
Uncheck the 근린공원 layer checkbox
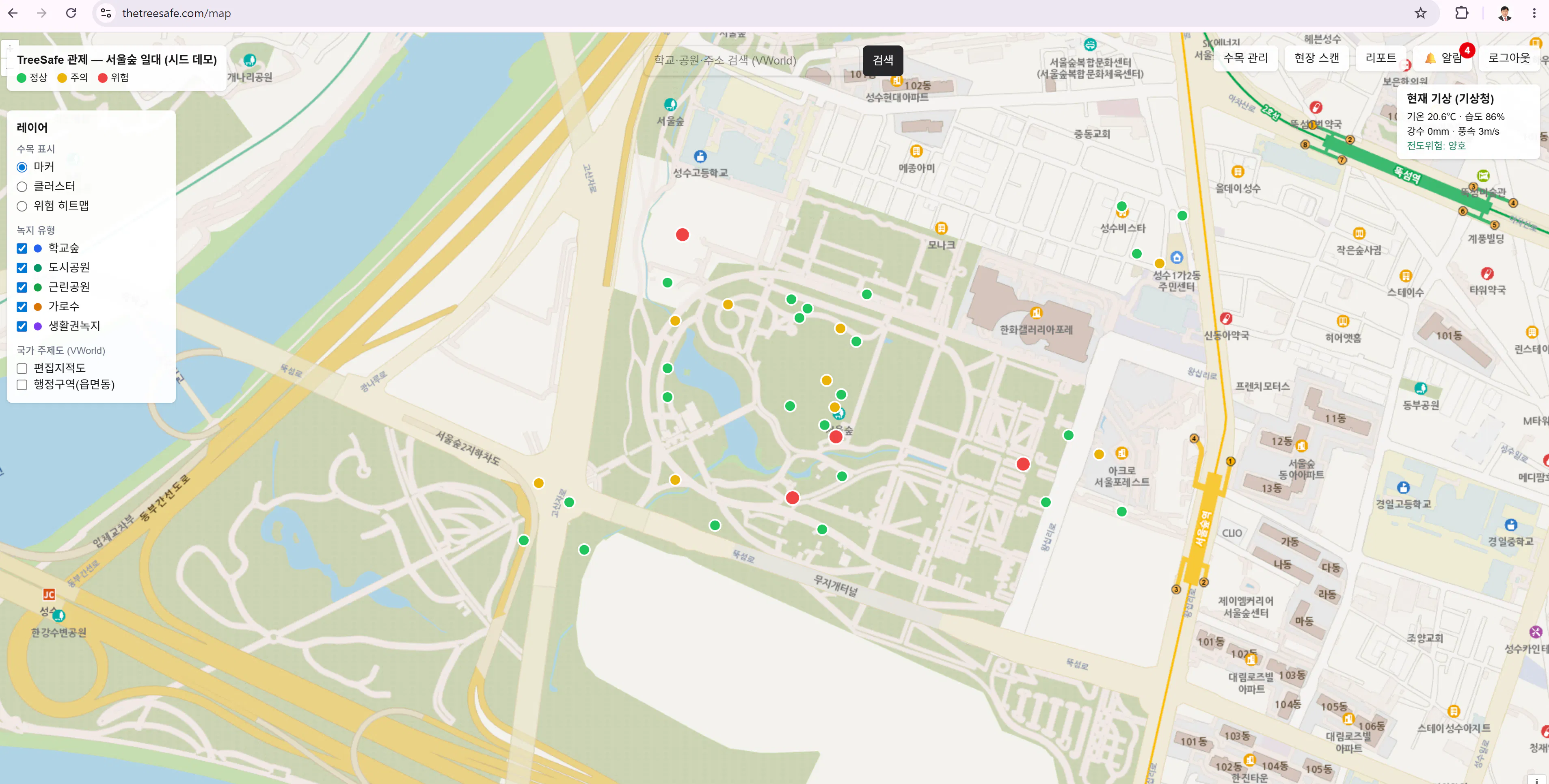[x=22, y=287]
